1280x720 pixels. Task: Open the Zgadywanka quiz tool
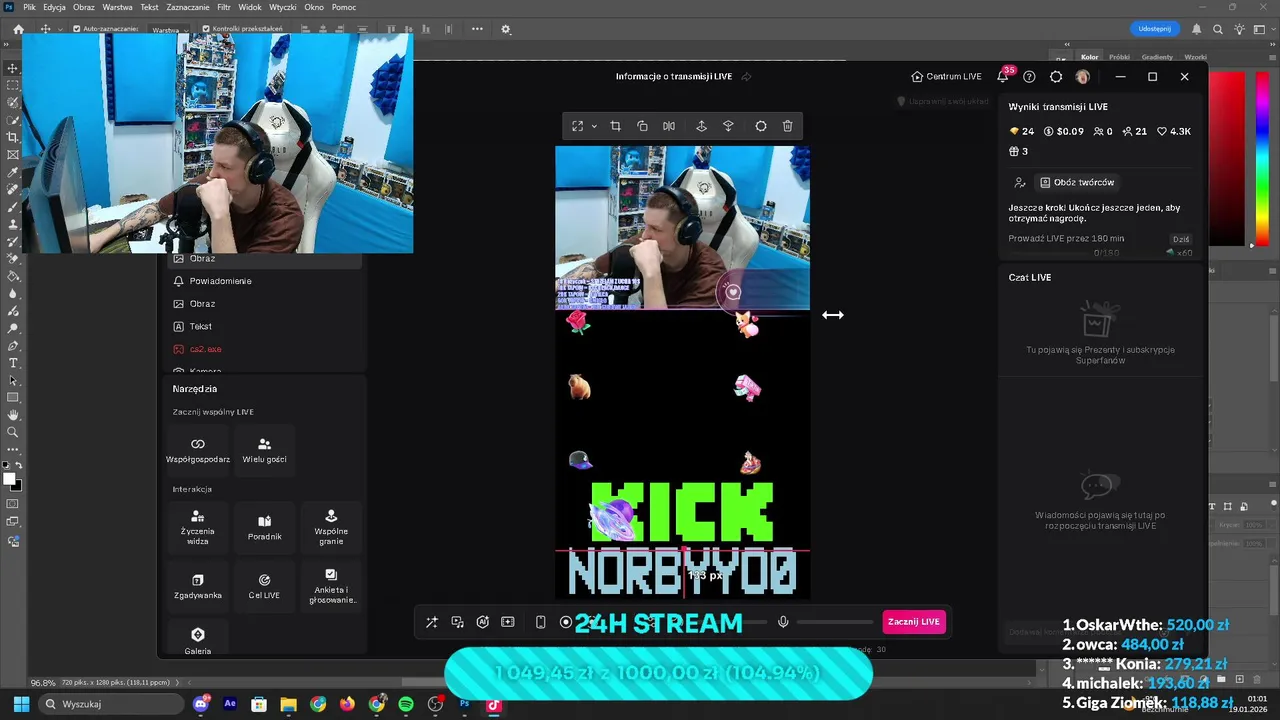point(198,586)
